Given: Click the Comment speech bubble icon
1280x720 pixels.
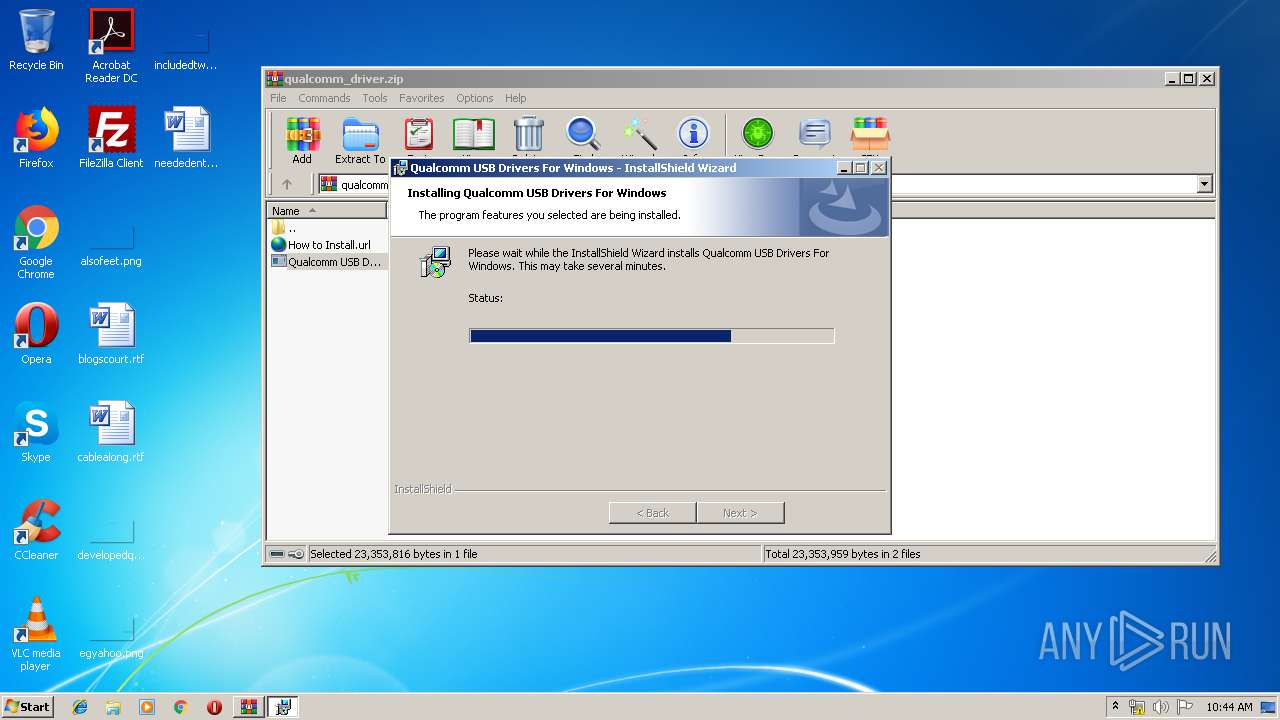Looking at the screenshot, I should [x=815, y=135].
